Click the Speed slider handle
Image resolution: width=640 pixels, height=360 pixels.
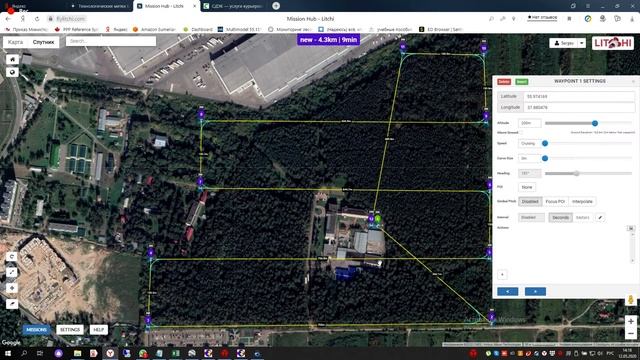(545, 144)
